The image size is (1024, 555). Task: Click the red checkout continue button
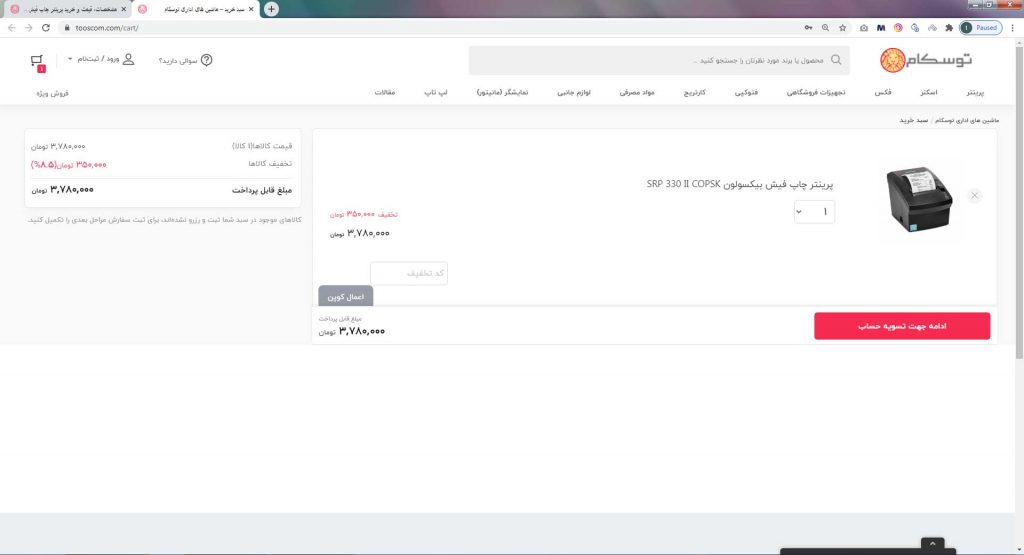point(902,326)
